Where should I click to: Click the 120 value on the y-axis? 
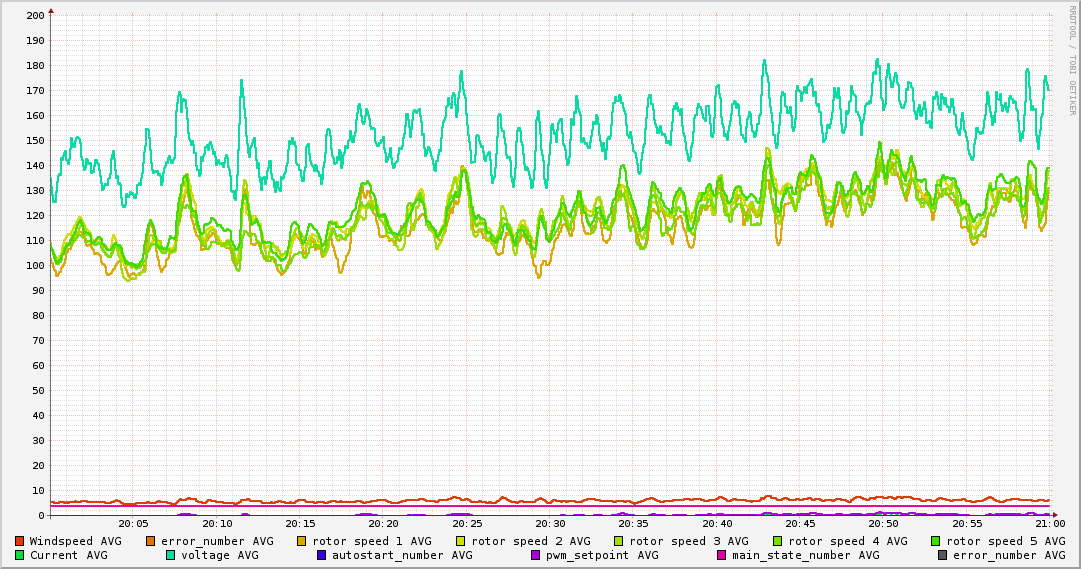click(35, 215)
